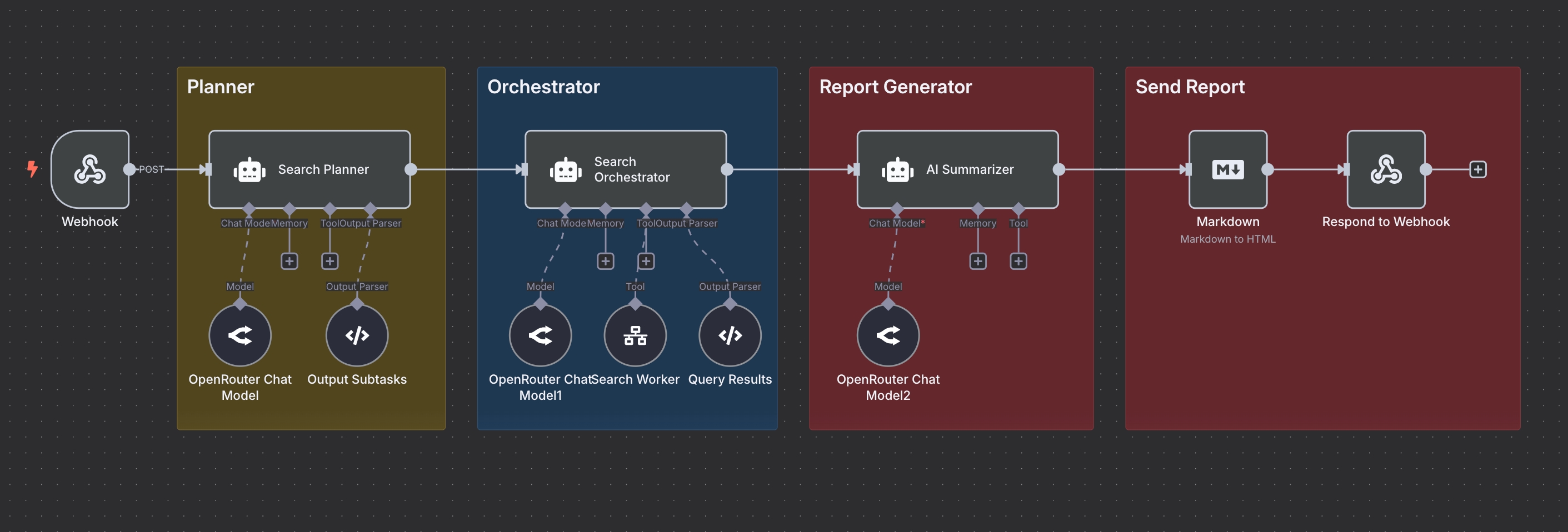Image resolution: width=1568 pixels, height=532 pixels.
Task: Select the Planner sticky note title
Action: [x=221, y=87]
